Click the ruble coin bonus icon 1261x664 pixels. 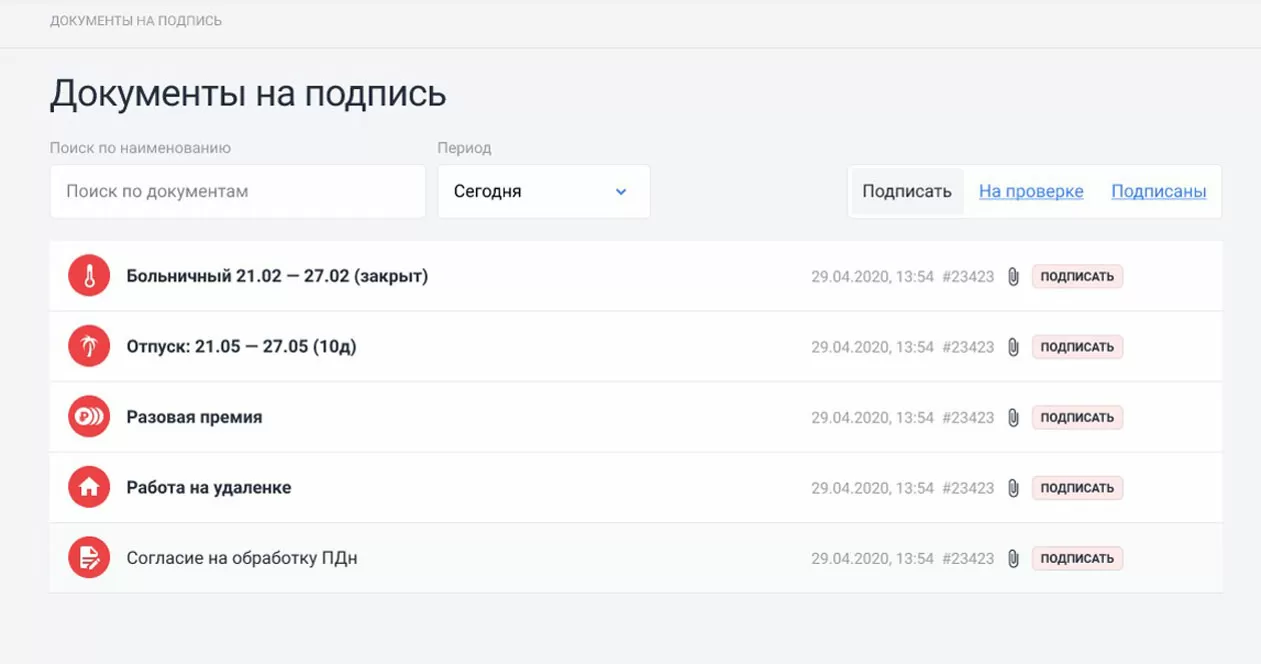[88, 417]
